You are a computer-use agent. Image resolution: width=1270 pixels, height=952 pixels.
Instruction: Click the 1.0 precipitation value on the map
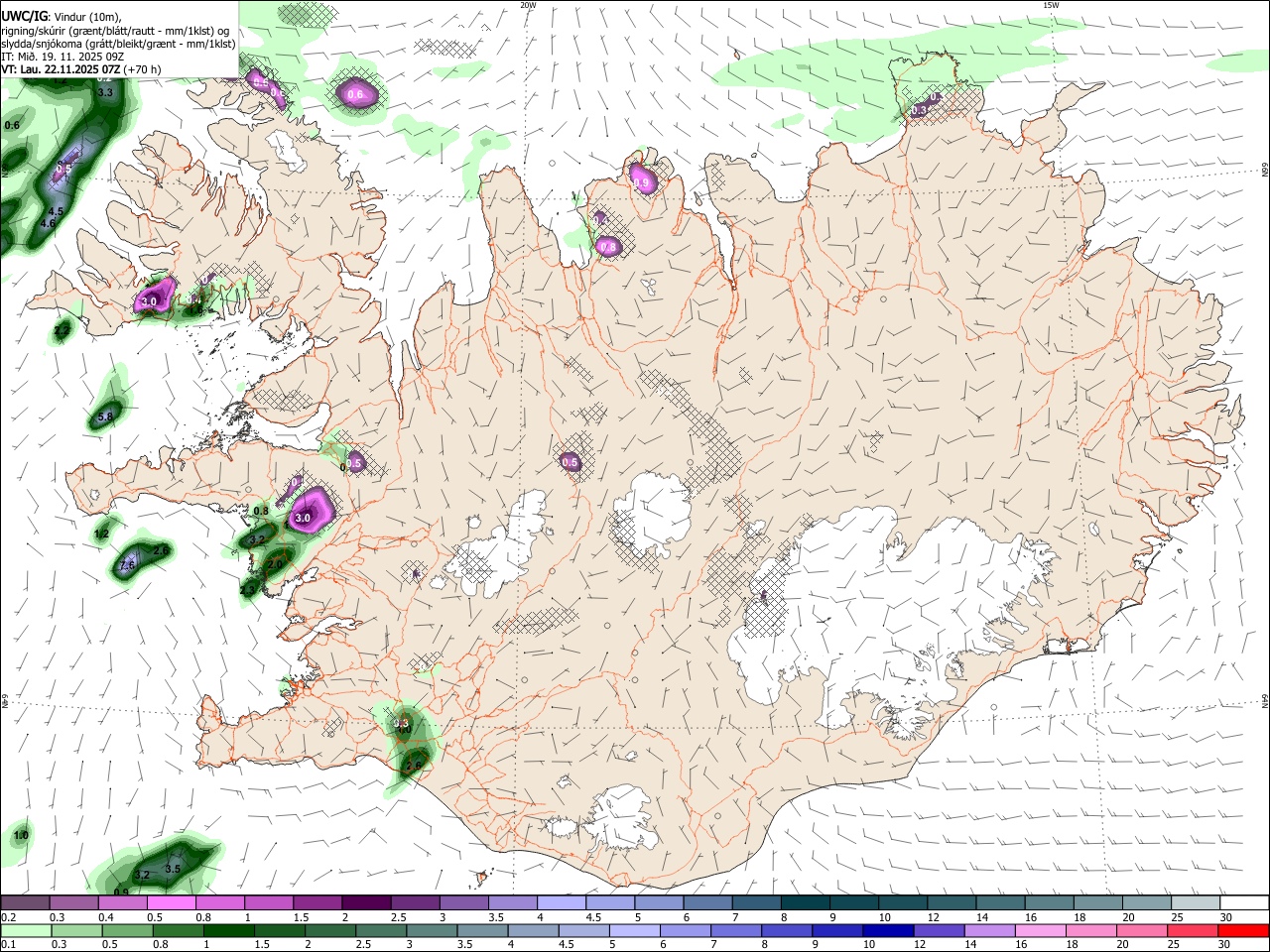tap(21, 836)
